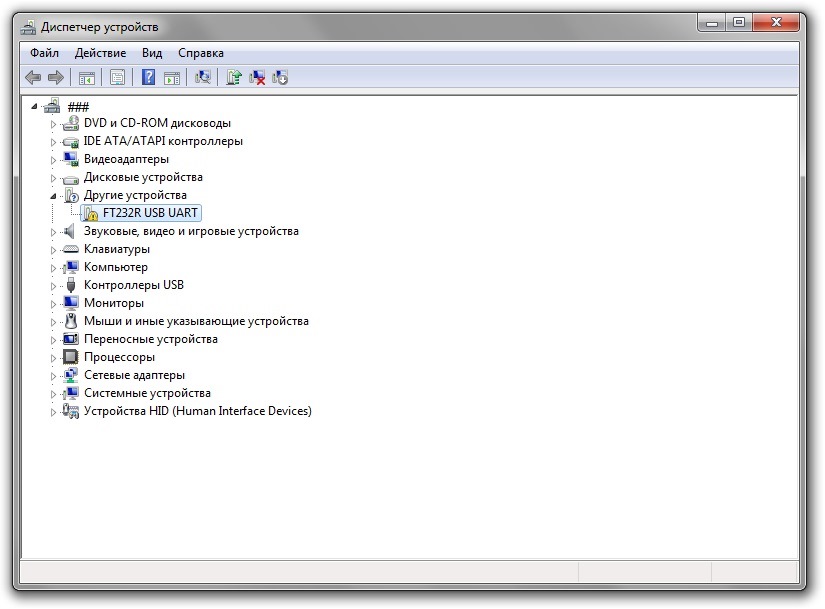Click the Контроллеры USB plug icon
The image size is (825, 609).
(x=71, y=285)
